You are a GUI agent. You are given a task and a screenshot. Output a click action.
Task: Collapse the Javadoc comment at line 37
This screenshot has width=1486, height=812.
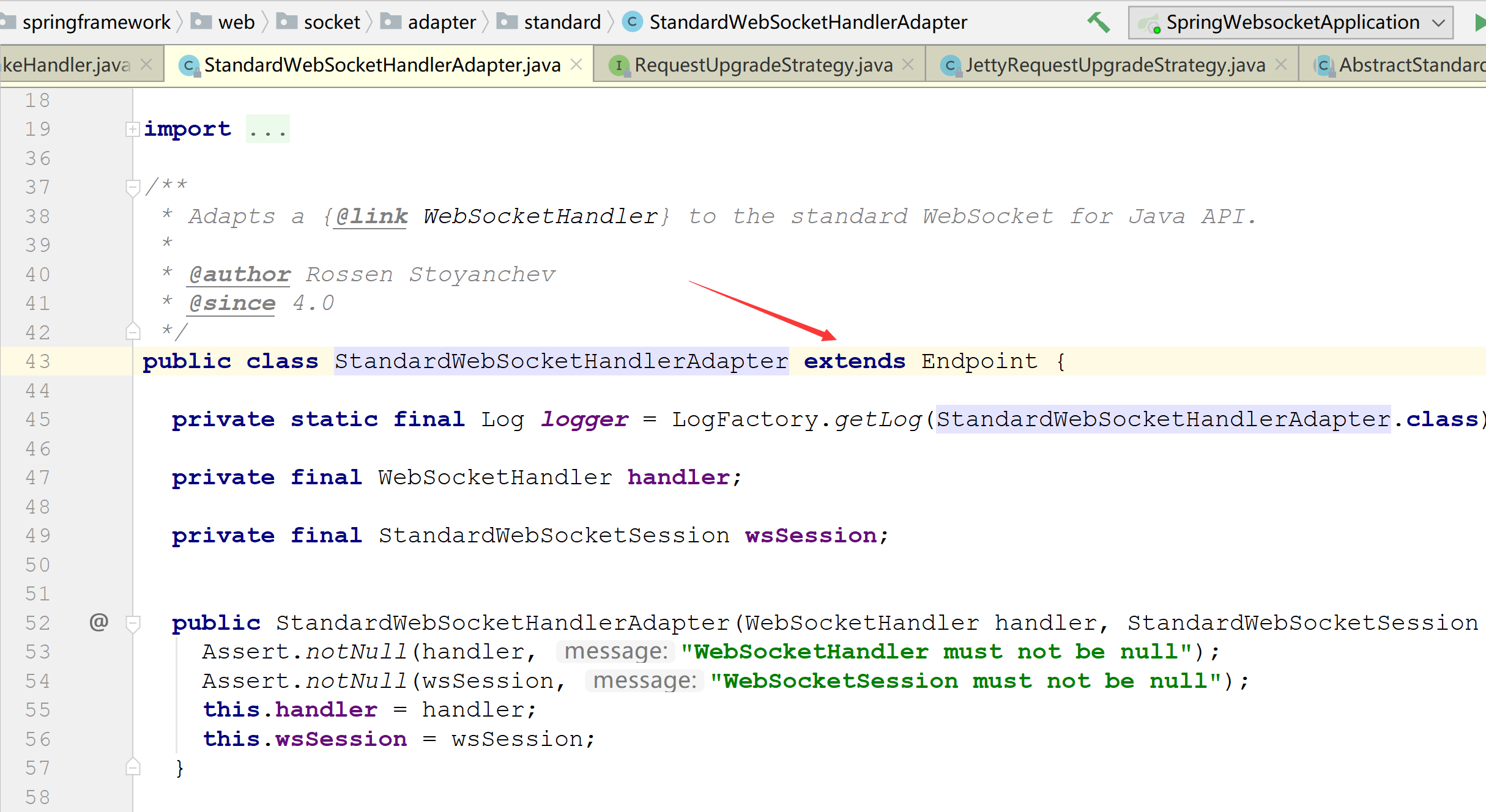pos(132,186)
